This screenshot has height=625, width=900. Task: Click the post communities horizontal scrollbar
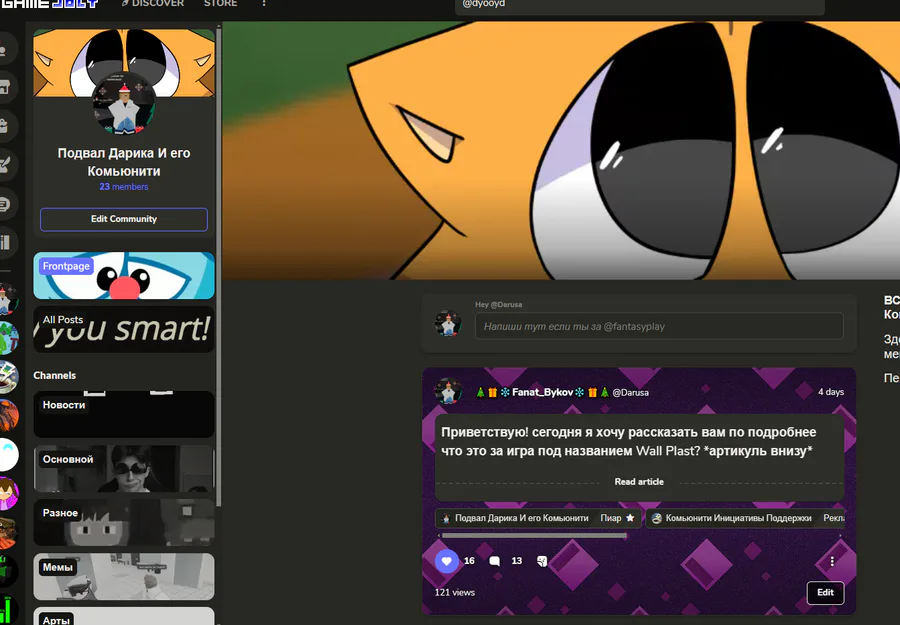(x=534, y=535)
